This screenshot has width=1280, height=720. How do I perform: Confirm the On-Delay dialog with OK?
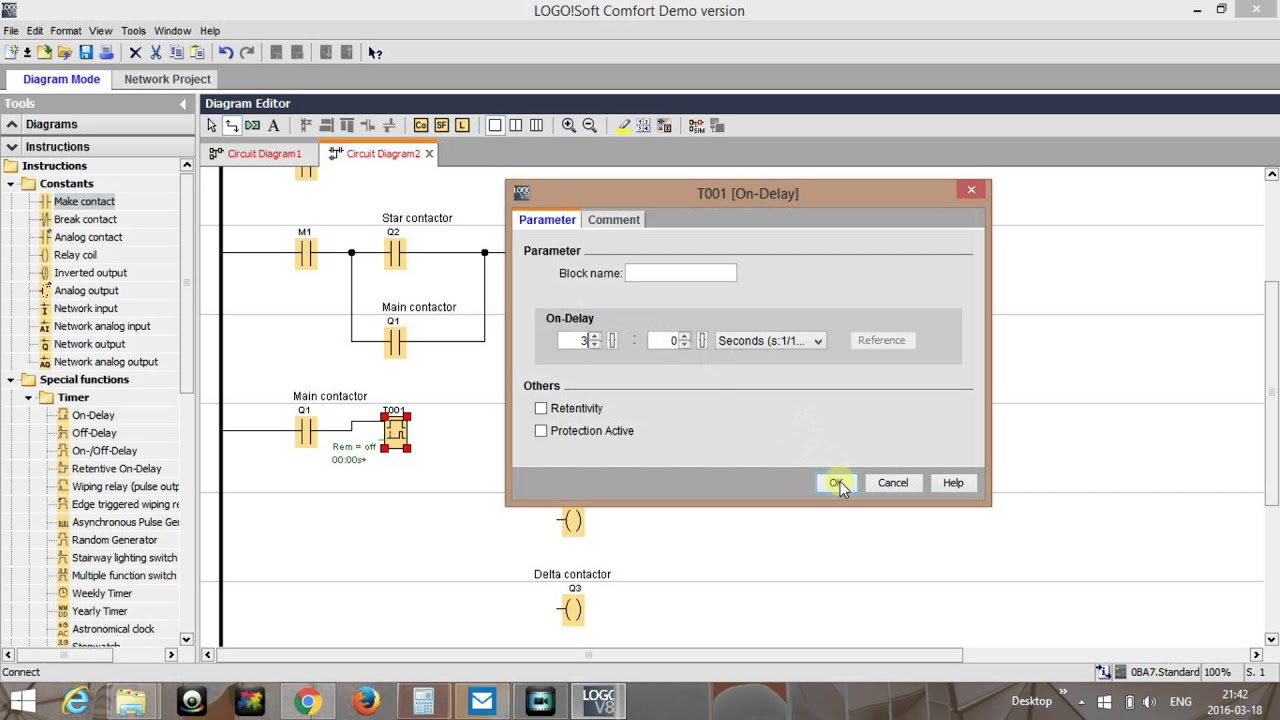tap(837, 483)
